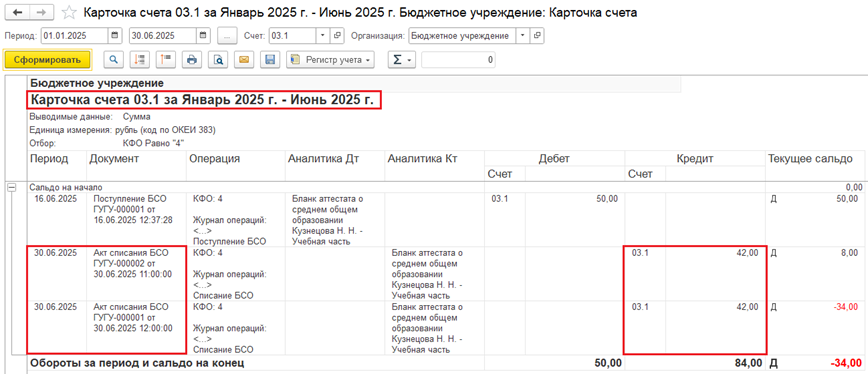Expand the Организация dropdown arrow
The width and height of the screenshot is (868, 374).
[522, 36]
